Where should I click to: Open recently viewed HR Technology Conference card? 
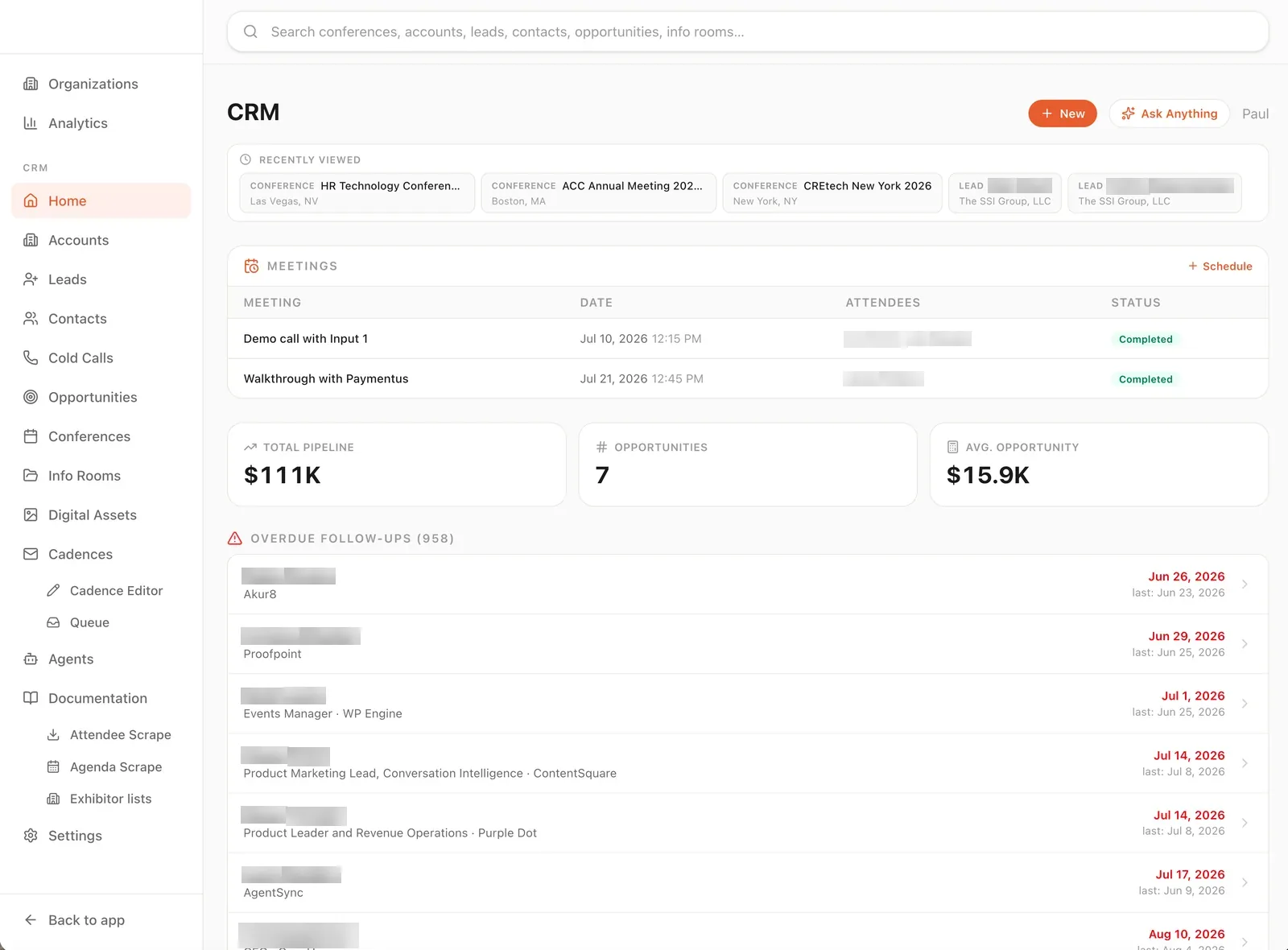coord(357,193)
